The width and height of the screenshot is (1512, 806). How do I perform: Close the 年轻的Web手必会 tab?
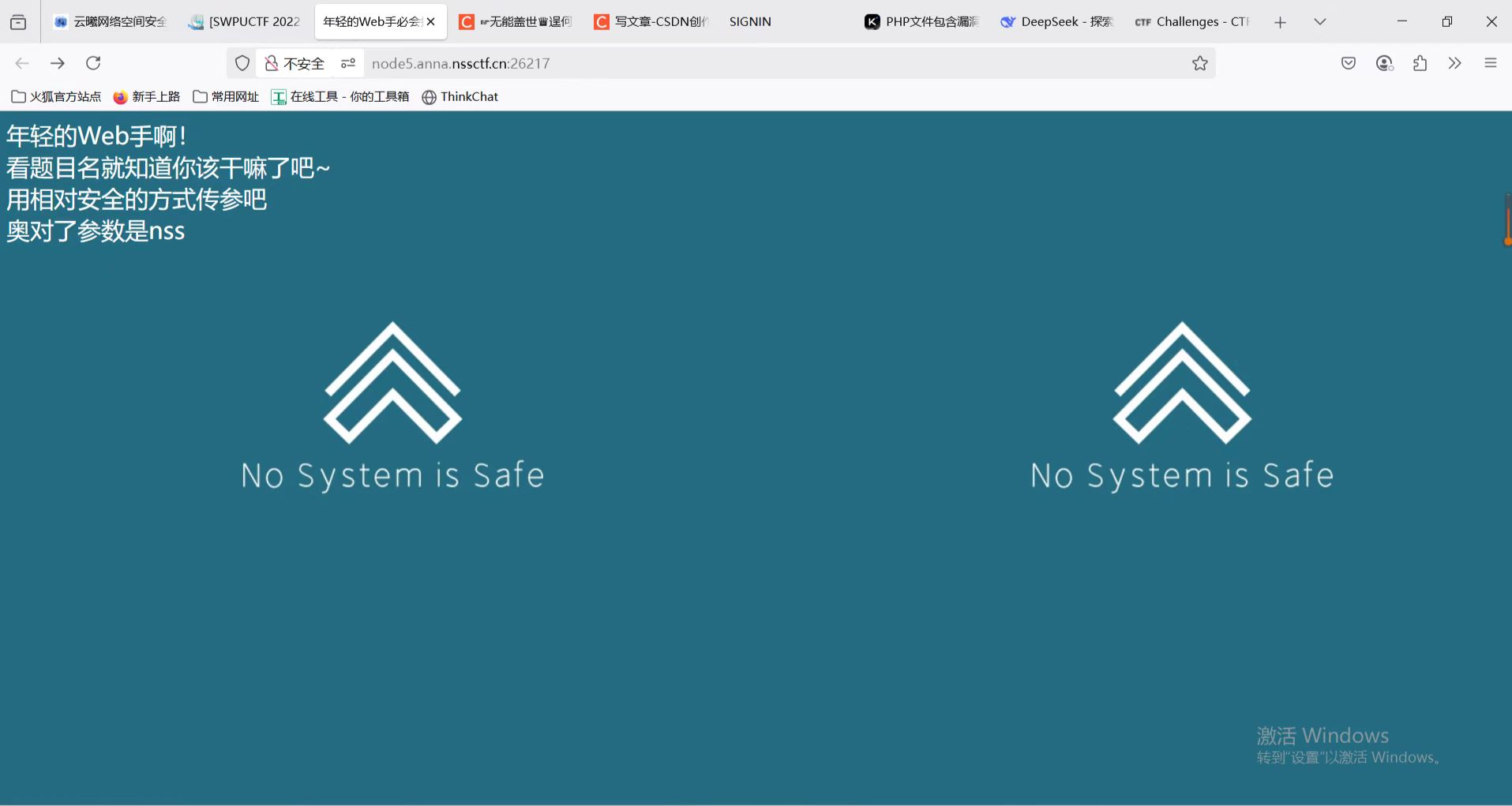[431, 22]
